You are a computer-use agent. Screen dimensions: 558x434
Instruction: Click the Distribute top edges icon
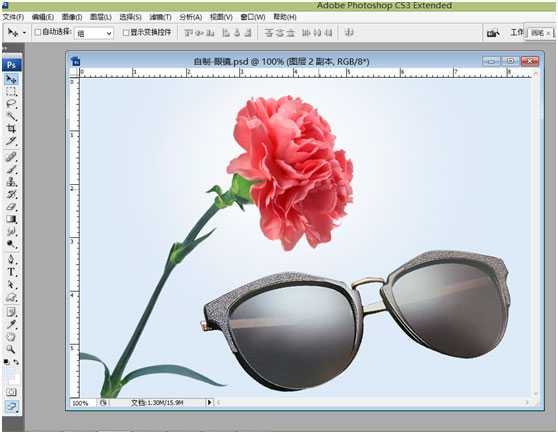coord(269,33)
